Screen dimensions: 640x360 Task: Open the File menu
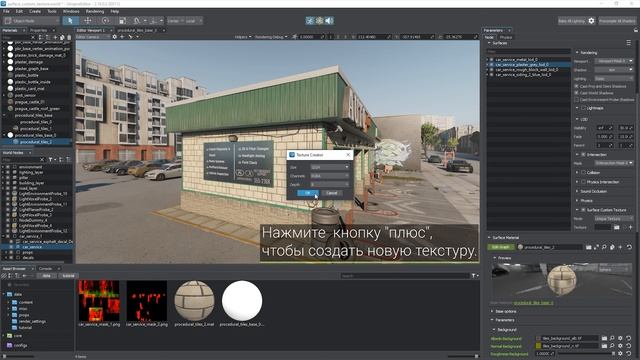(6, 11)
